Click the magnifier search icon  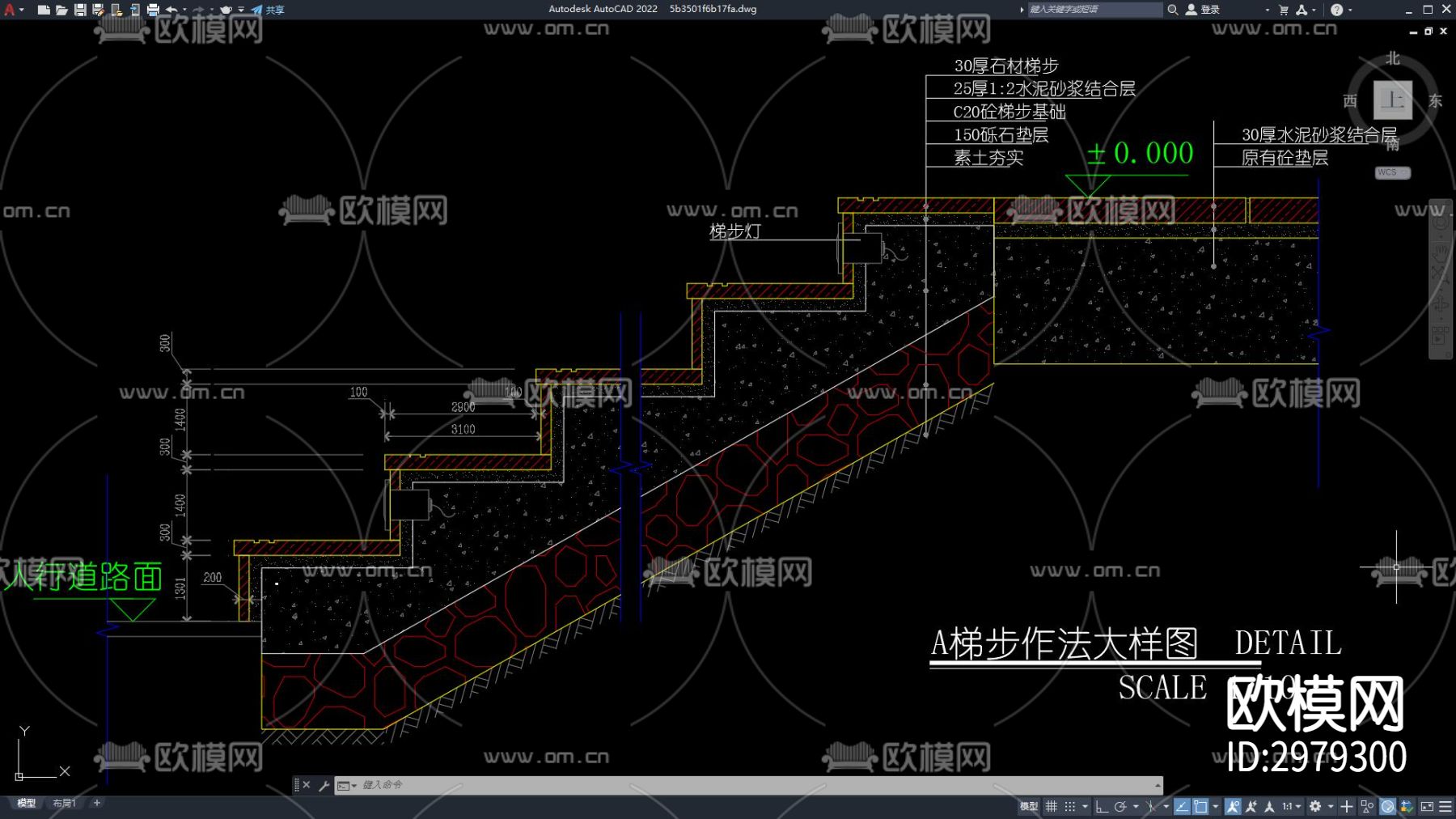point(1172,10)
